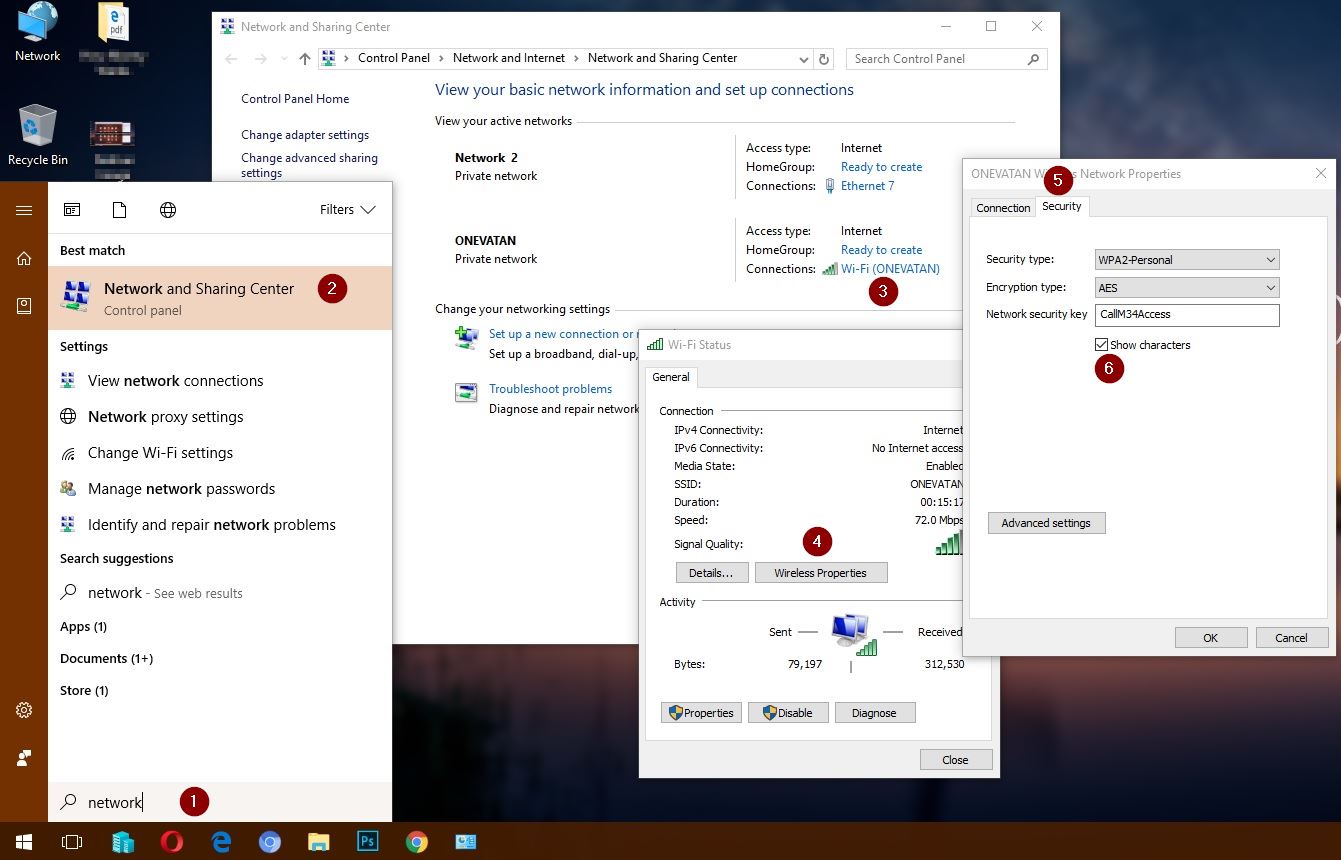
Task: Open the Network desktop icon
Action: (38, 33)
